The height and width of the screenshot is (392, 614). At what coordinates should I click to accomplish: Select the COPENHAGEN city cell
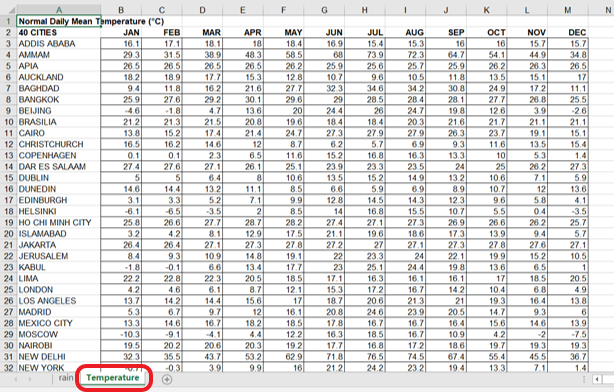(x=59, y=155)
